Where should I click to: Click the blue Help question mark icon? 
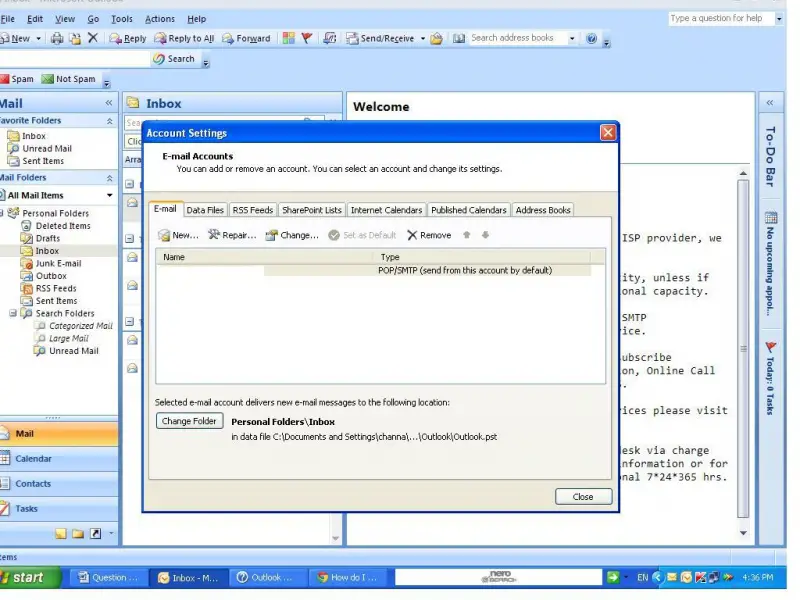[x=591, y=38]
